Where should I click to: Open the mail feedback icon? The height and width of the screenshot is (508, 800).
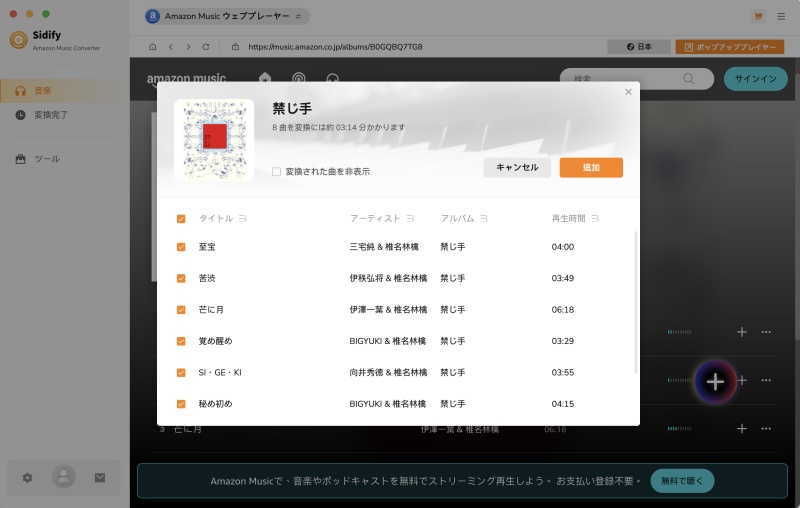[x=100, y=478]
